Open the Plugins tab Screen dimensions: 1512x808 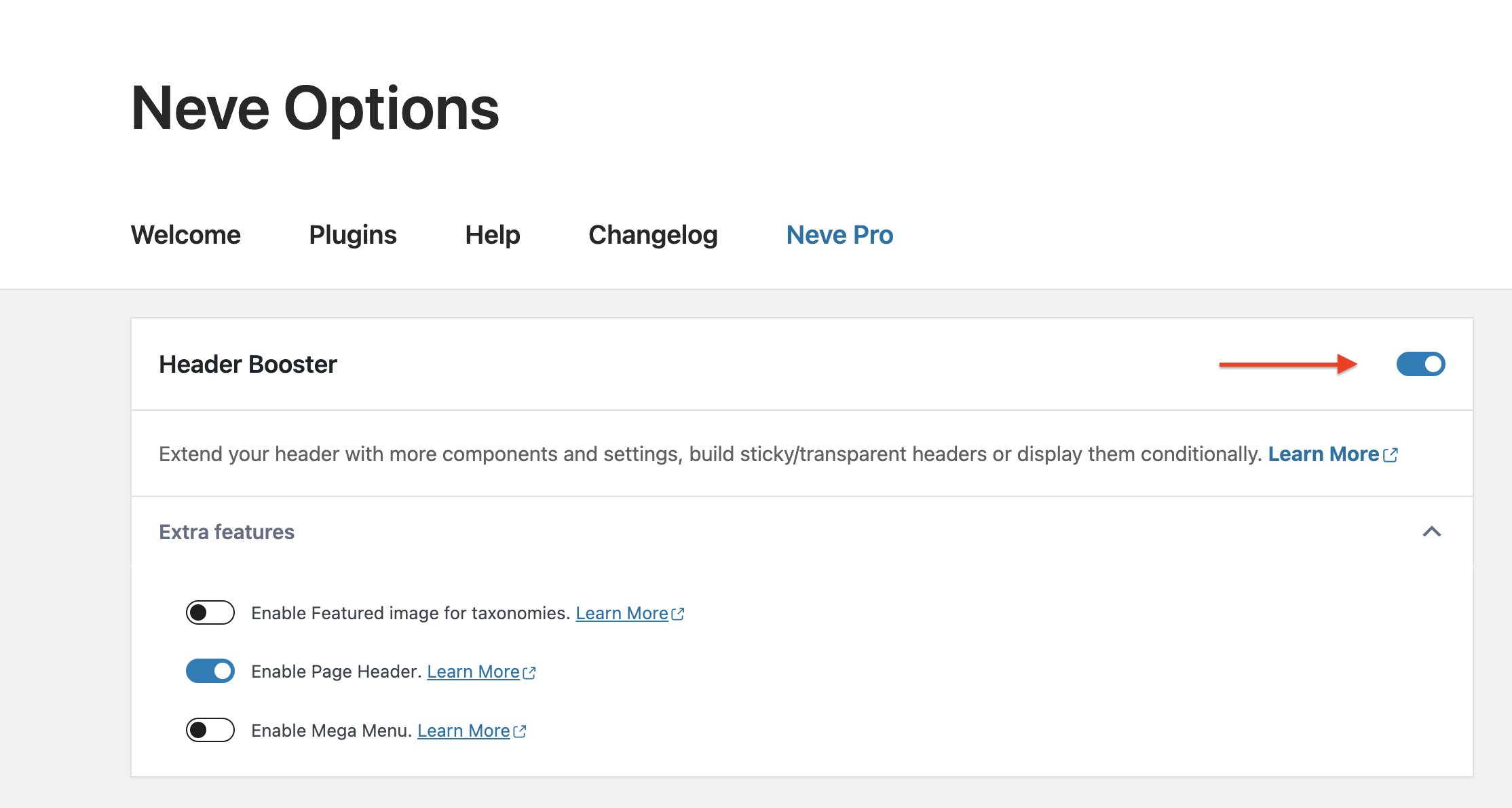click(352, 235)
